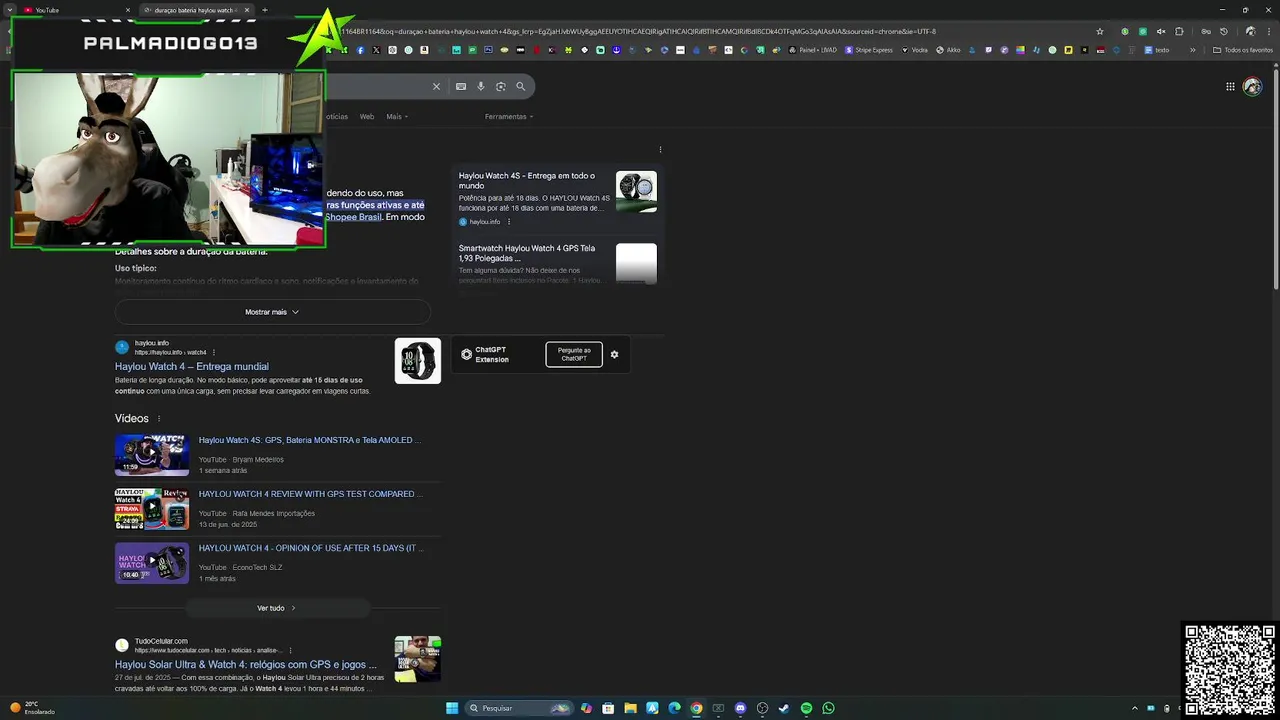
Task: Show hidden system tray icons
Action: click(x=1134, y=708)
